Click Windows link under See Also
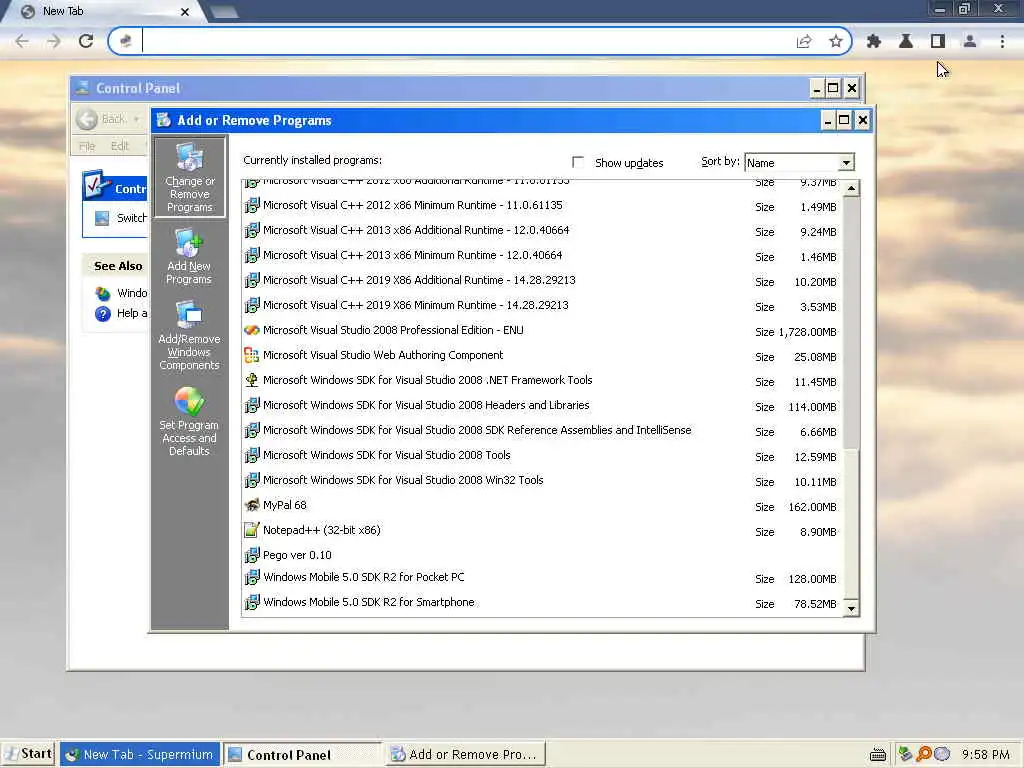Image resolution: width=1024 pixels, height=768 pixels. pyautogui.click(x=132, y=293)
